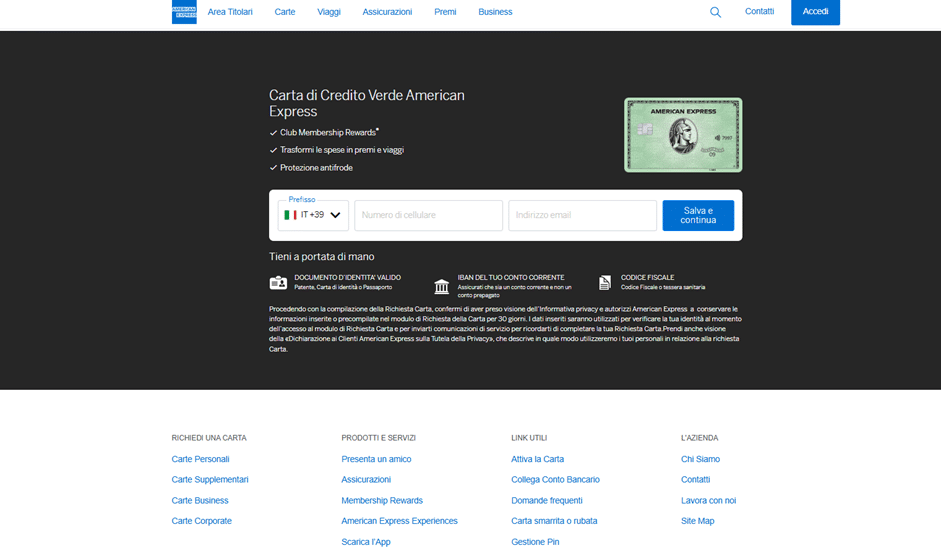Viewport: 941px width, 556px height.
Task: Click the 'PRODOTTI E SERVIZI' footer heading
Action: pos(379,438)
